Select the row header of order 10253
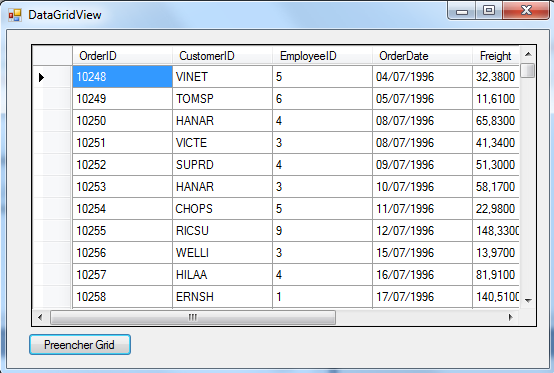554x373 pixels. coord(52,186)
